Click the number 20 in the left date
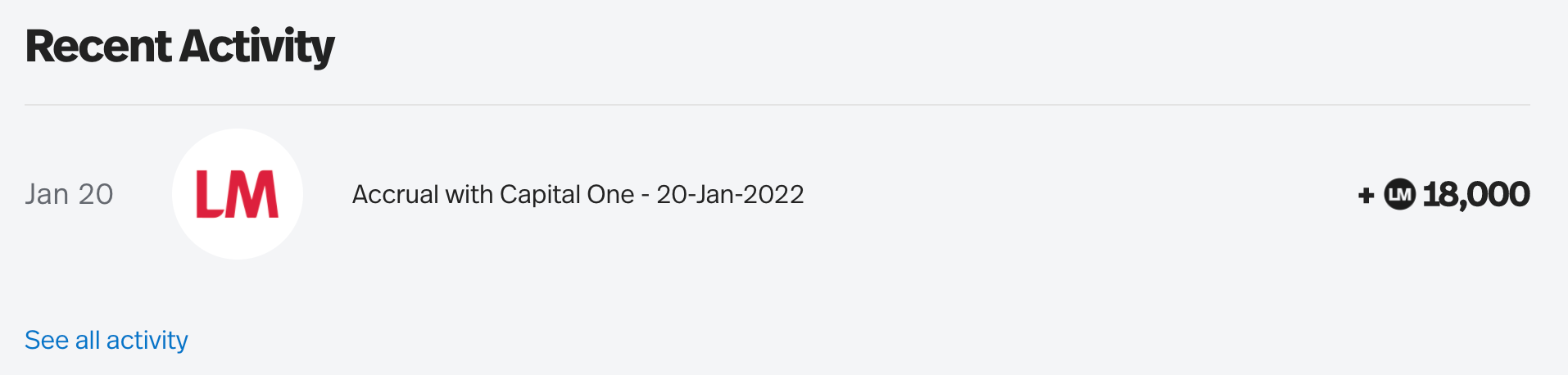The width and height of the screenshot is (1568, 375). (96, 194)
